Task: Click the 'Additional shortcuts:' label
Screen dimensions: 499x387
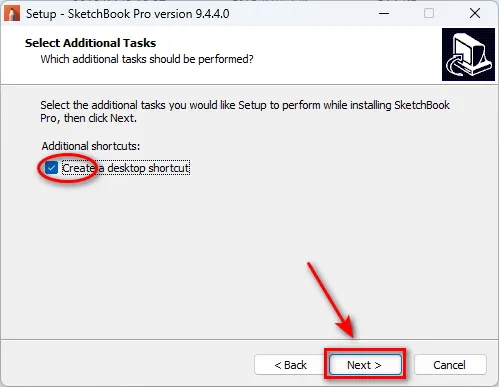Action: point(91,146)
